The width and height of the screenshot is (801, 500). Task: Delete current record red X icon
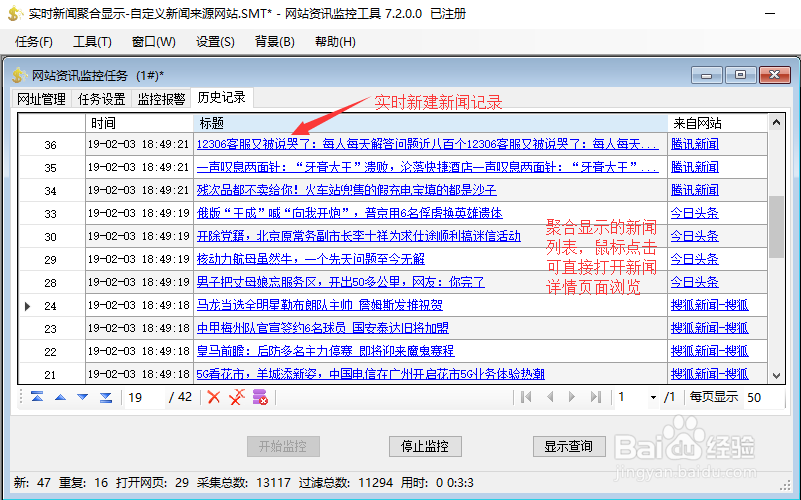point(214,397)
